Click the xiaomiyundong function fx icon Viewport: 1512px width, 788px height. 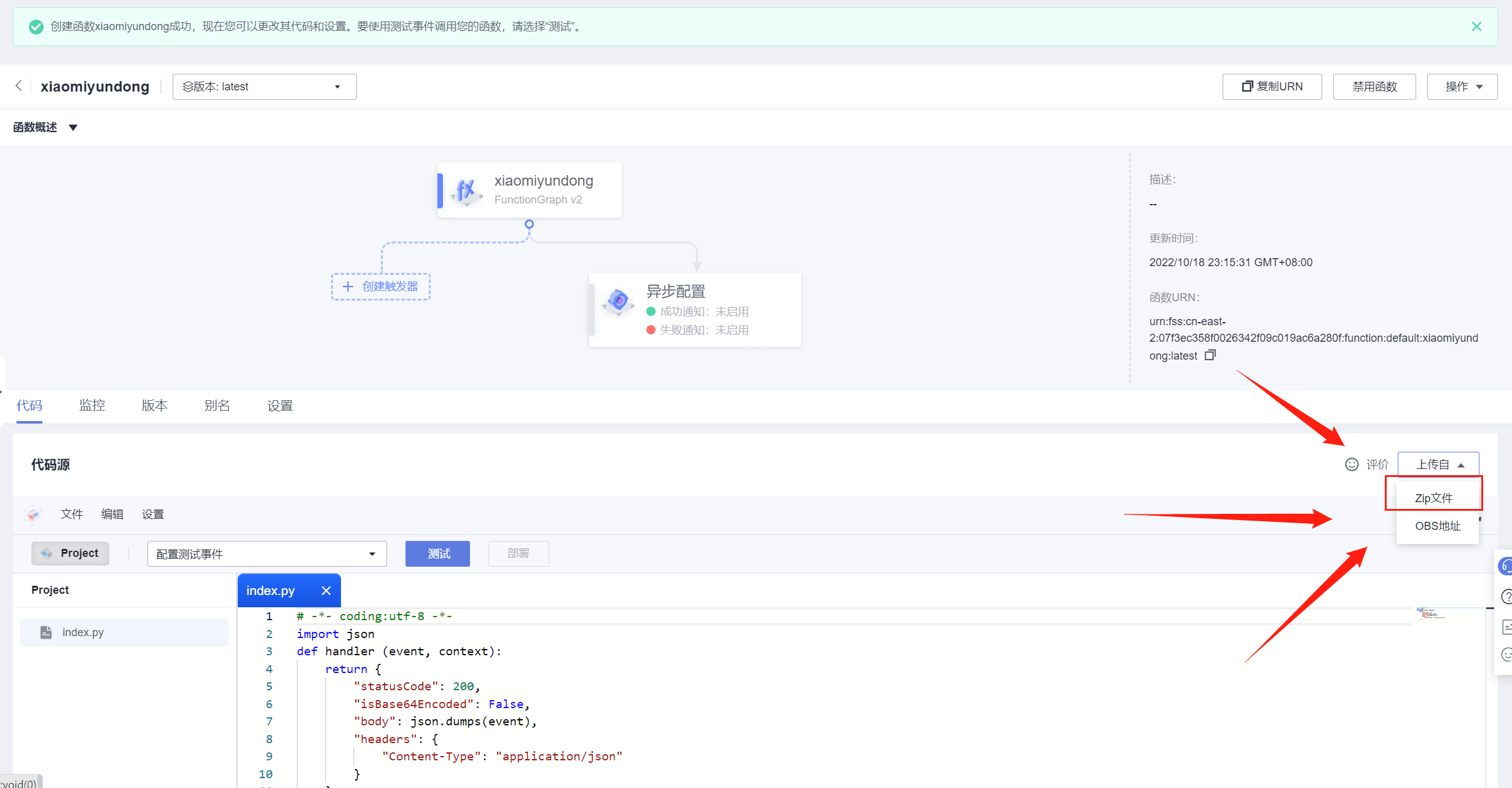click(466, 190)
